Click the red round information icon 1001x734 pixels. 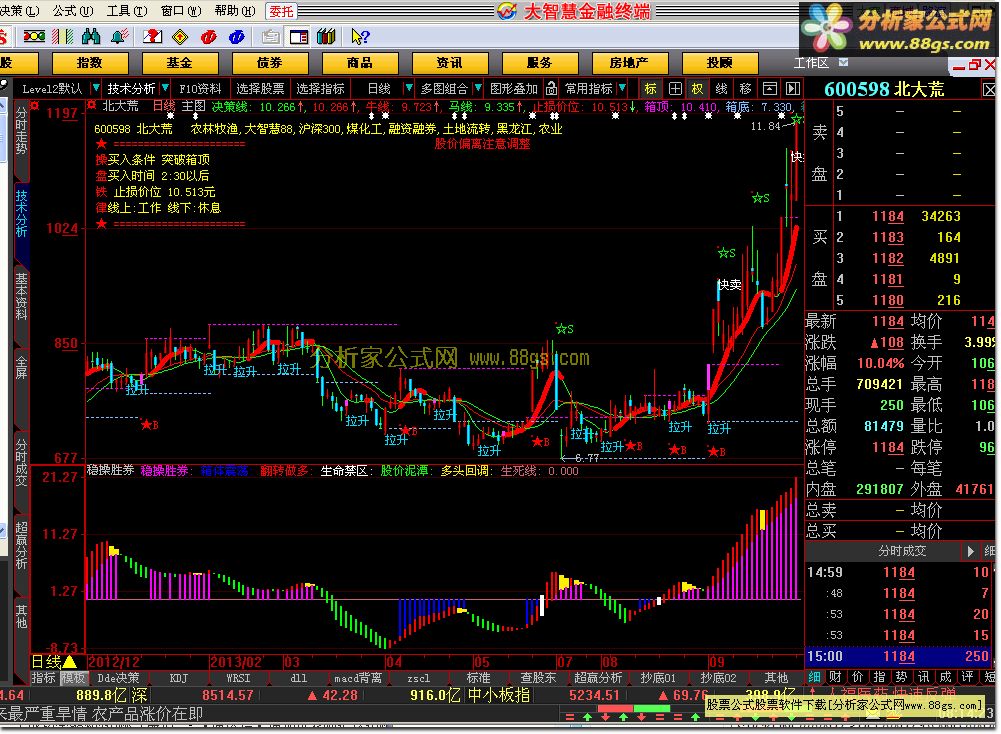tap(208, 36)
